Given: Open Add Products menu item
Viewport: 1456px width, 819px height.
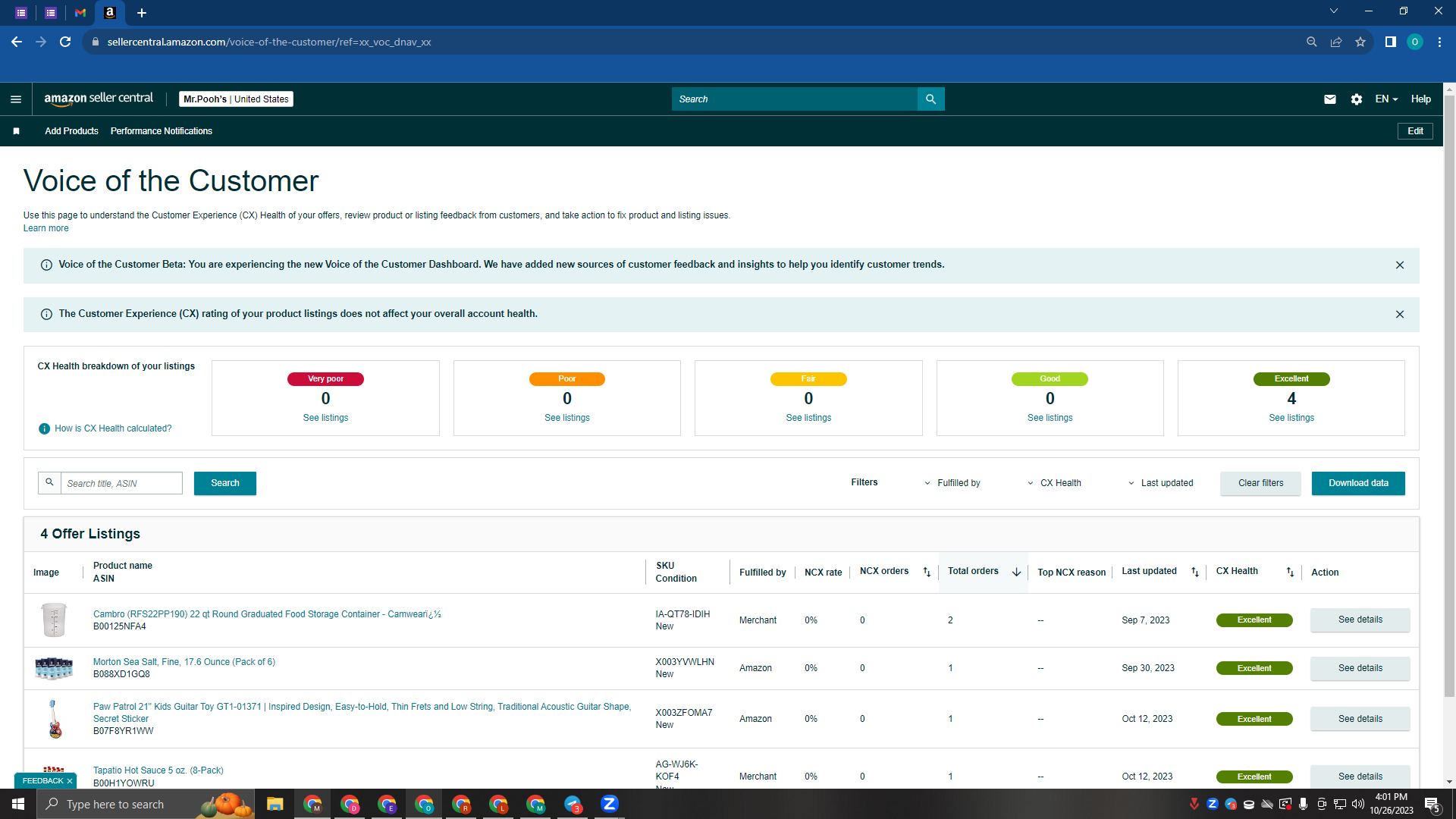Looking at the screenshot, I should [71, 131].
